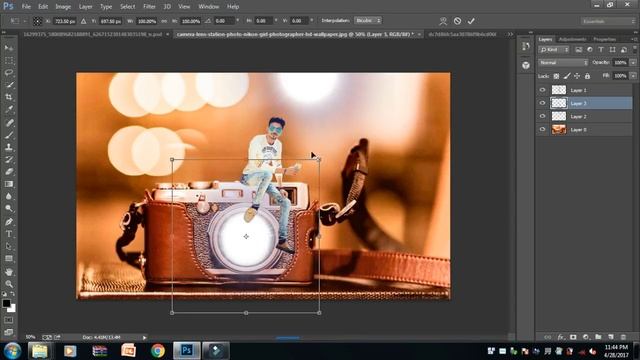Select the Pen tool
Viewport: 640px width, 360px height.
(9, 222)
